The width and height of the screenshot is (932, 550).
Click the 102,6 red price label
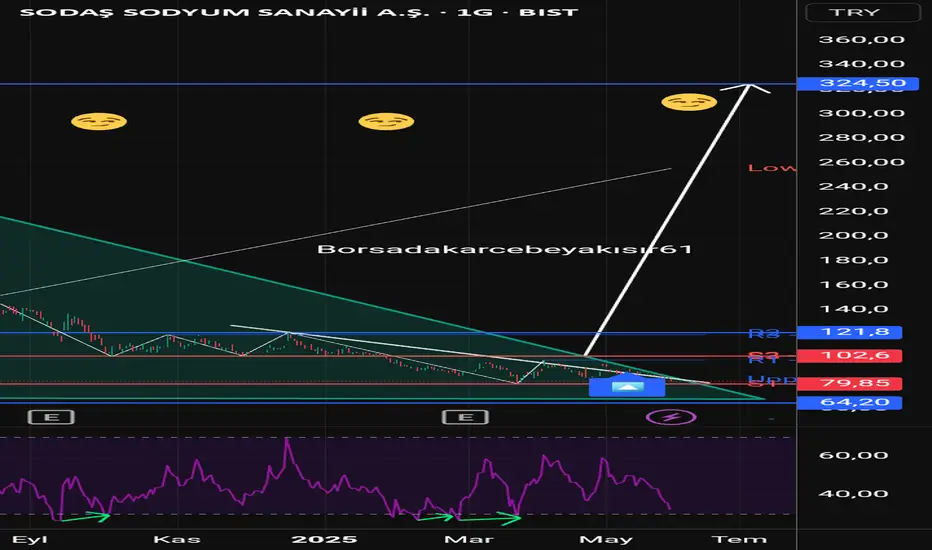point(849,356)
